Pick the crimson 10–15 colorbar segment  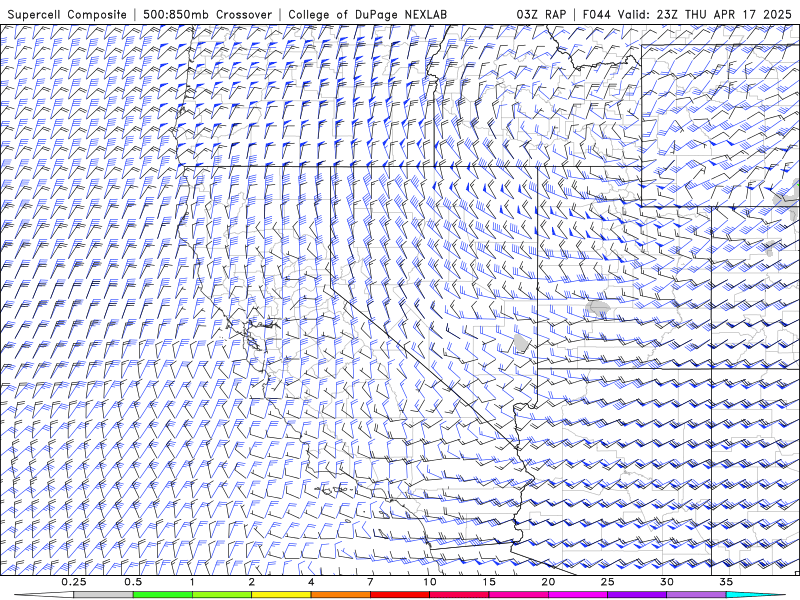point(459,595)
